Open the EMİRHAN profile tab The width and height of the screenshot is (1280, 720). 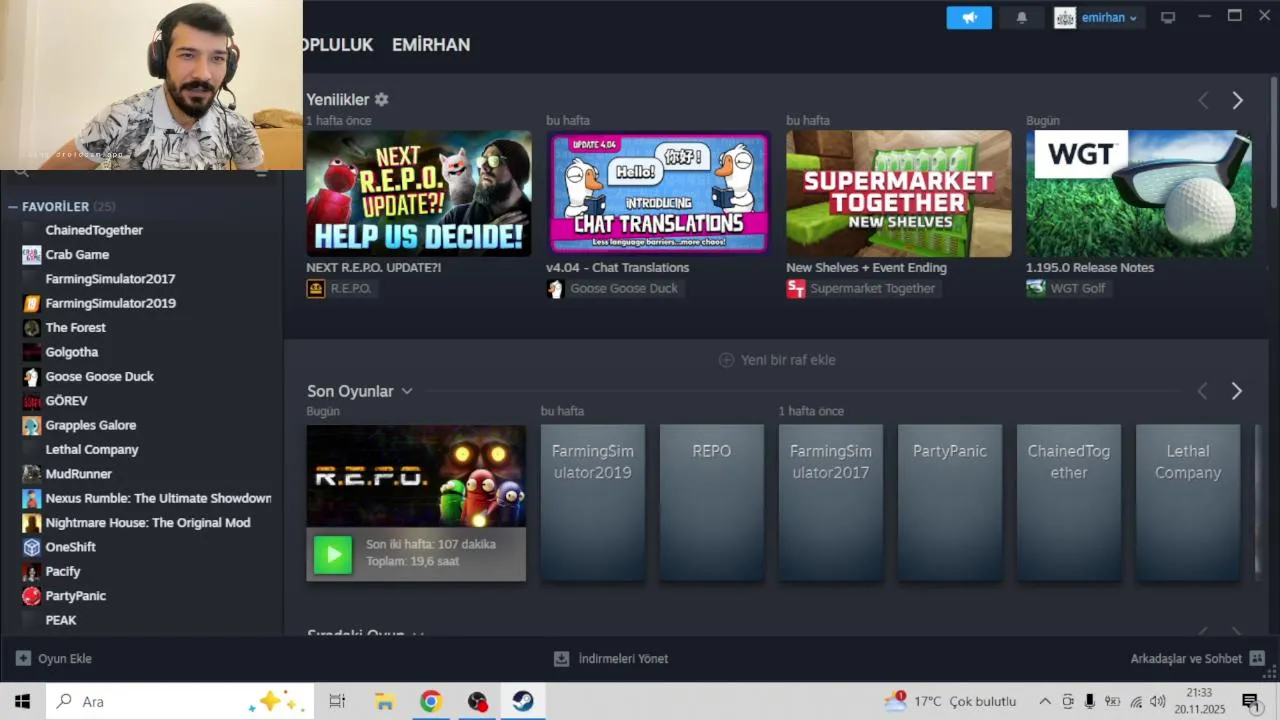[431, 44]
